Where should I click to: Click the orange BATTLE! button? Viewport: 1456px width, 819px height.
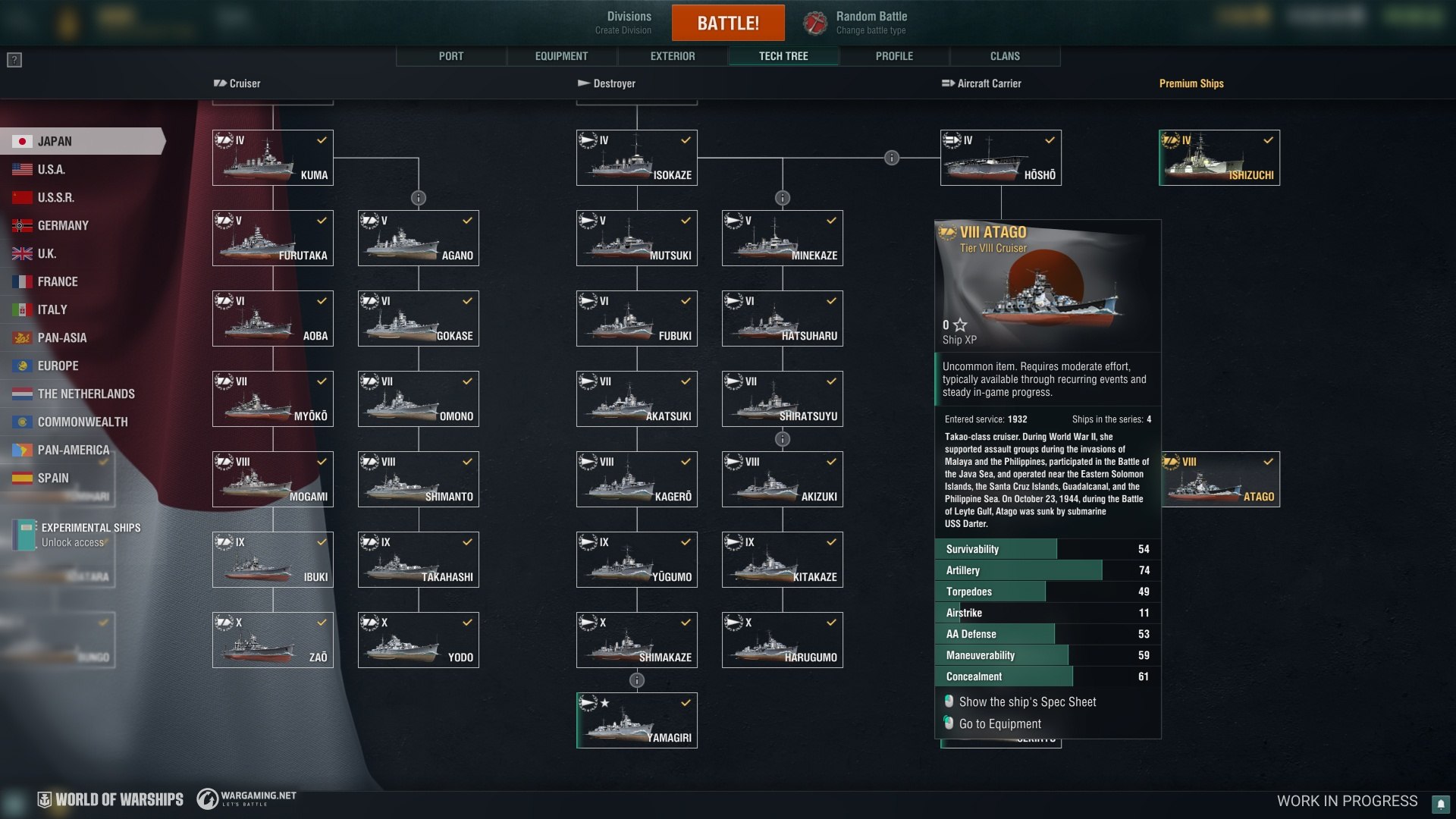click(728, 24)
